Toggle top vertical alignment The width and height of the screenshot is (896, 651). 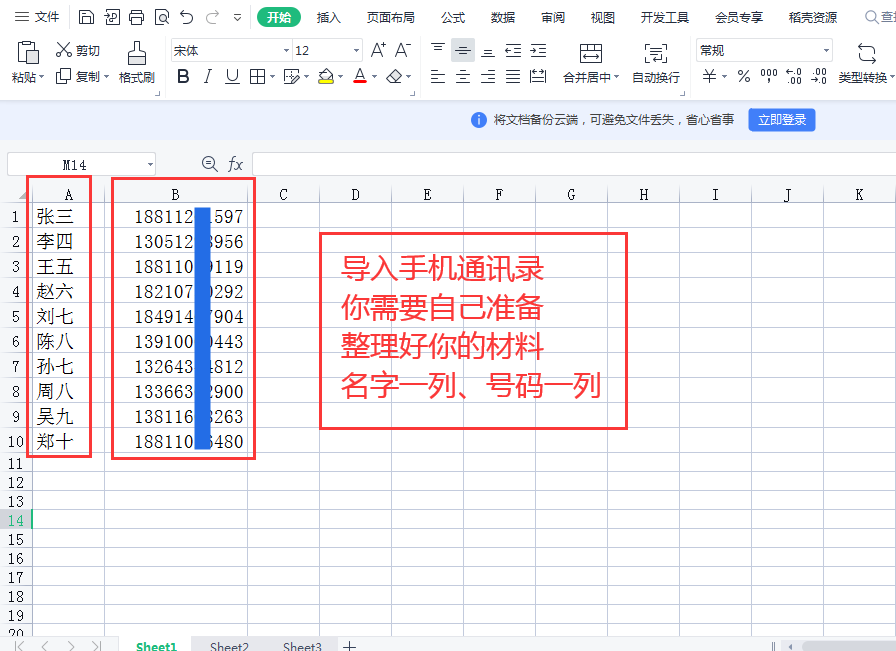pyautogui.click(x=438, y=48)
